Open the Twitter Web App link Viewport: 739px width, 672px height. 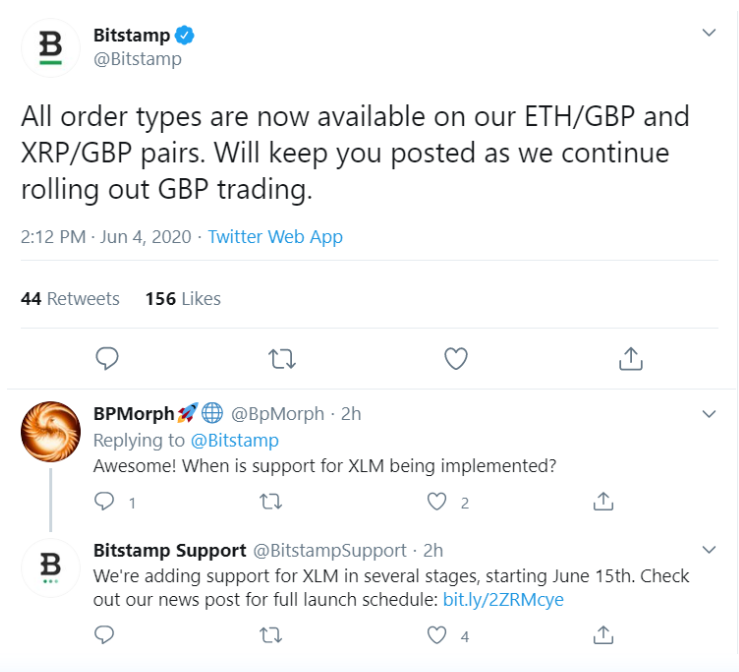[x=275, y=237]
